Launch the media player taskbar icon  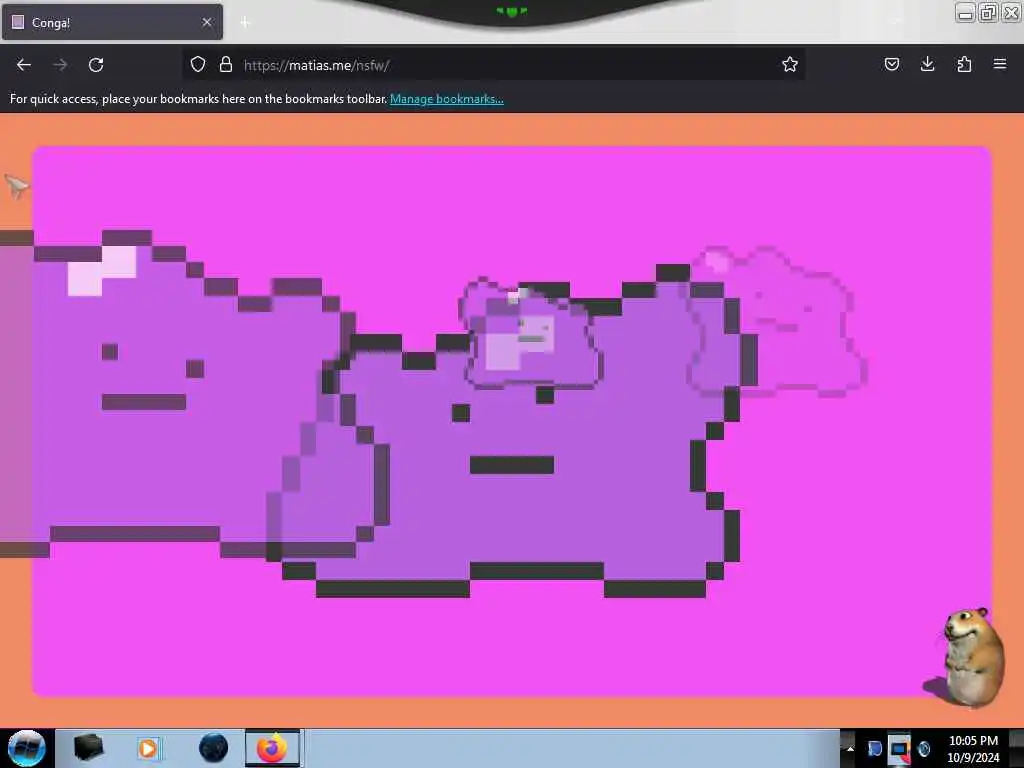pyautogui.click(x=148, y=748)
